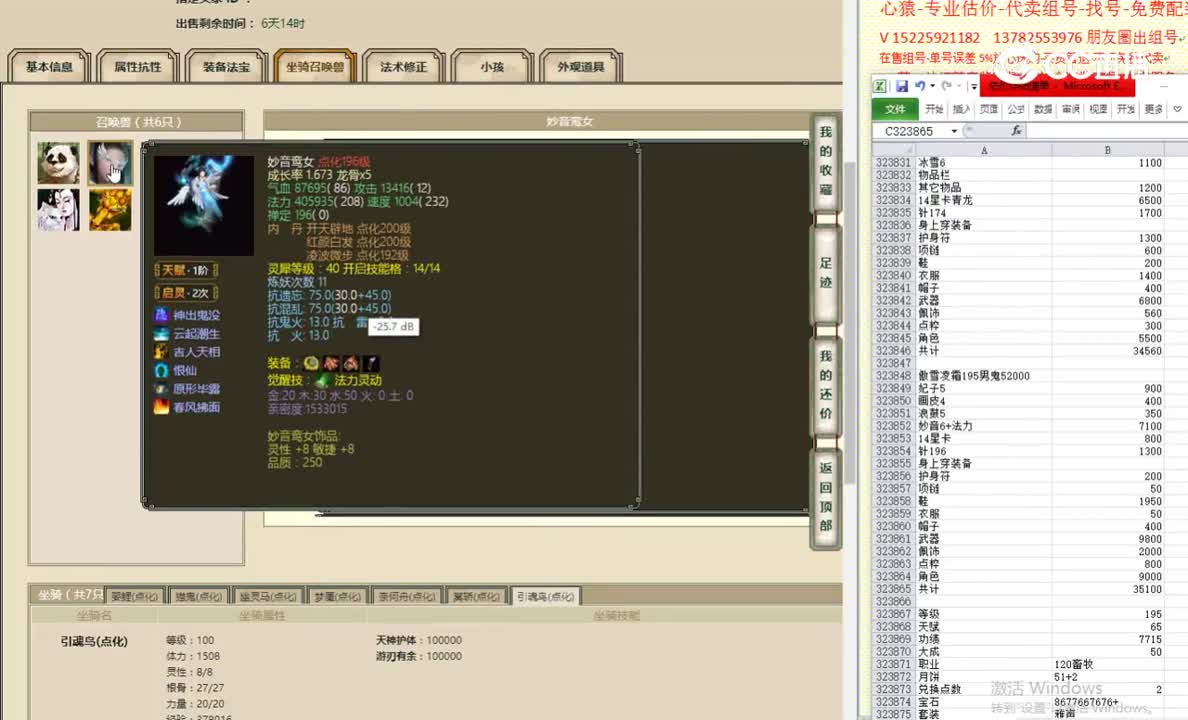Click the 妙音鸾女 pet portrait

[204, 205]
